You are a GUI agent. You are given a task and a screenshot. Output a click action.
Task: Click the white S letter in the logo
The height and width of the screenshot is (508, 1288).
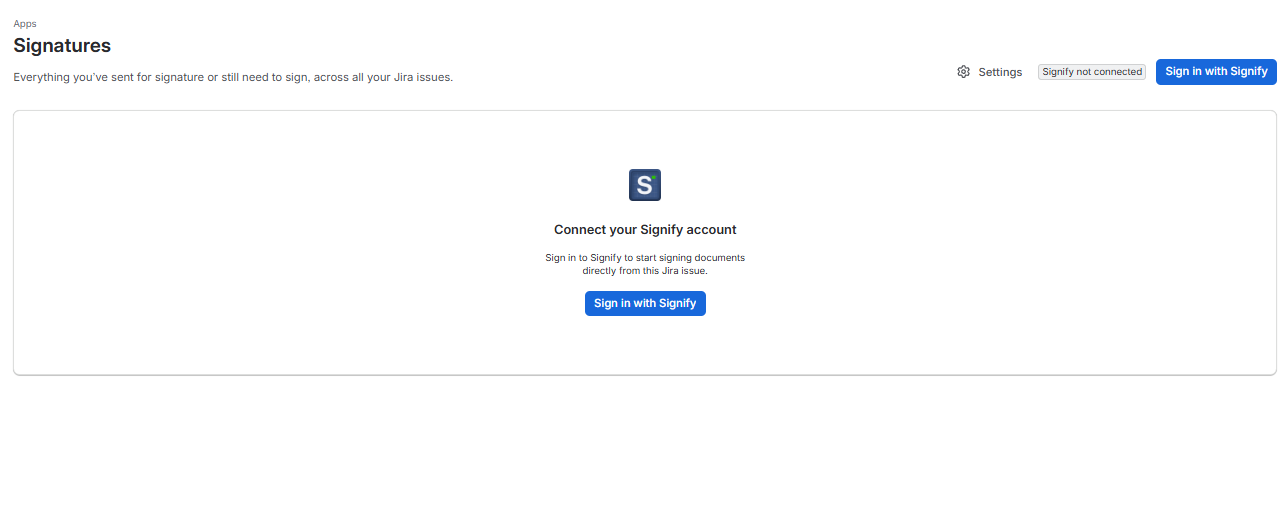(x=644, y=186)
